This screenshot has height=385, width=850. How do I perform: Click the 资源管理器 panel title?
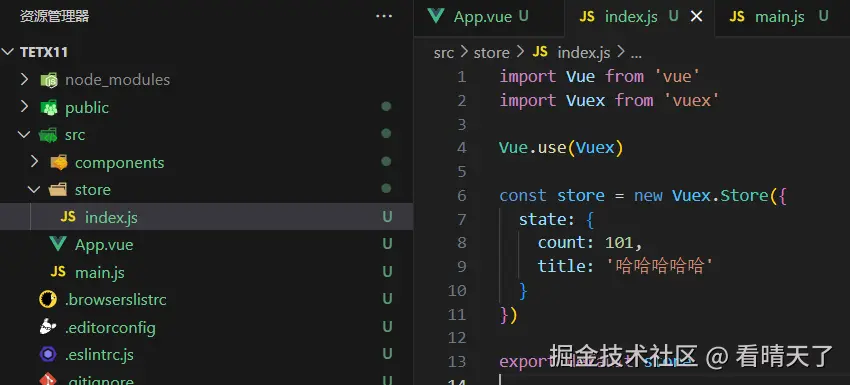coord(54,16)
